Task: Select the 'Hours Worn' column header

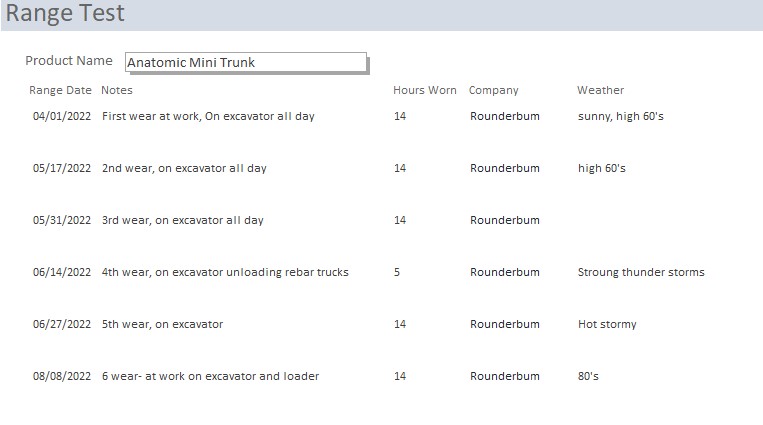Action: pyautogui.click(x=425, y=90)
